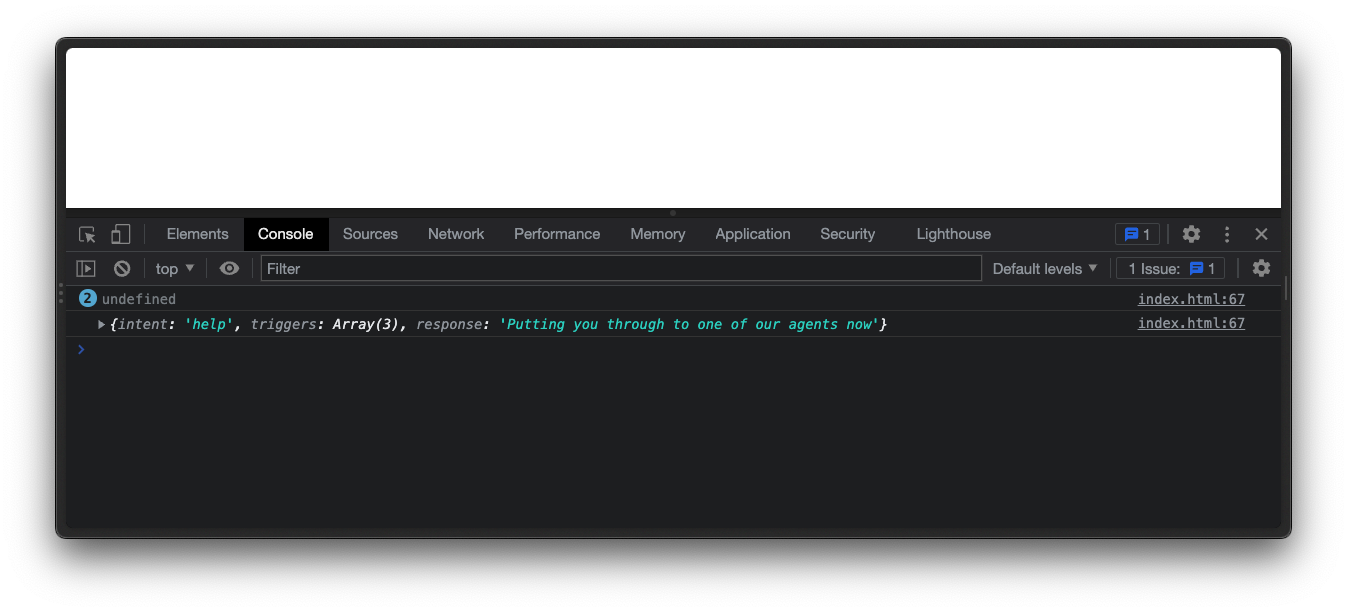Go to the Performance tab
The image size is (1347, 612).
557,234
